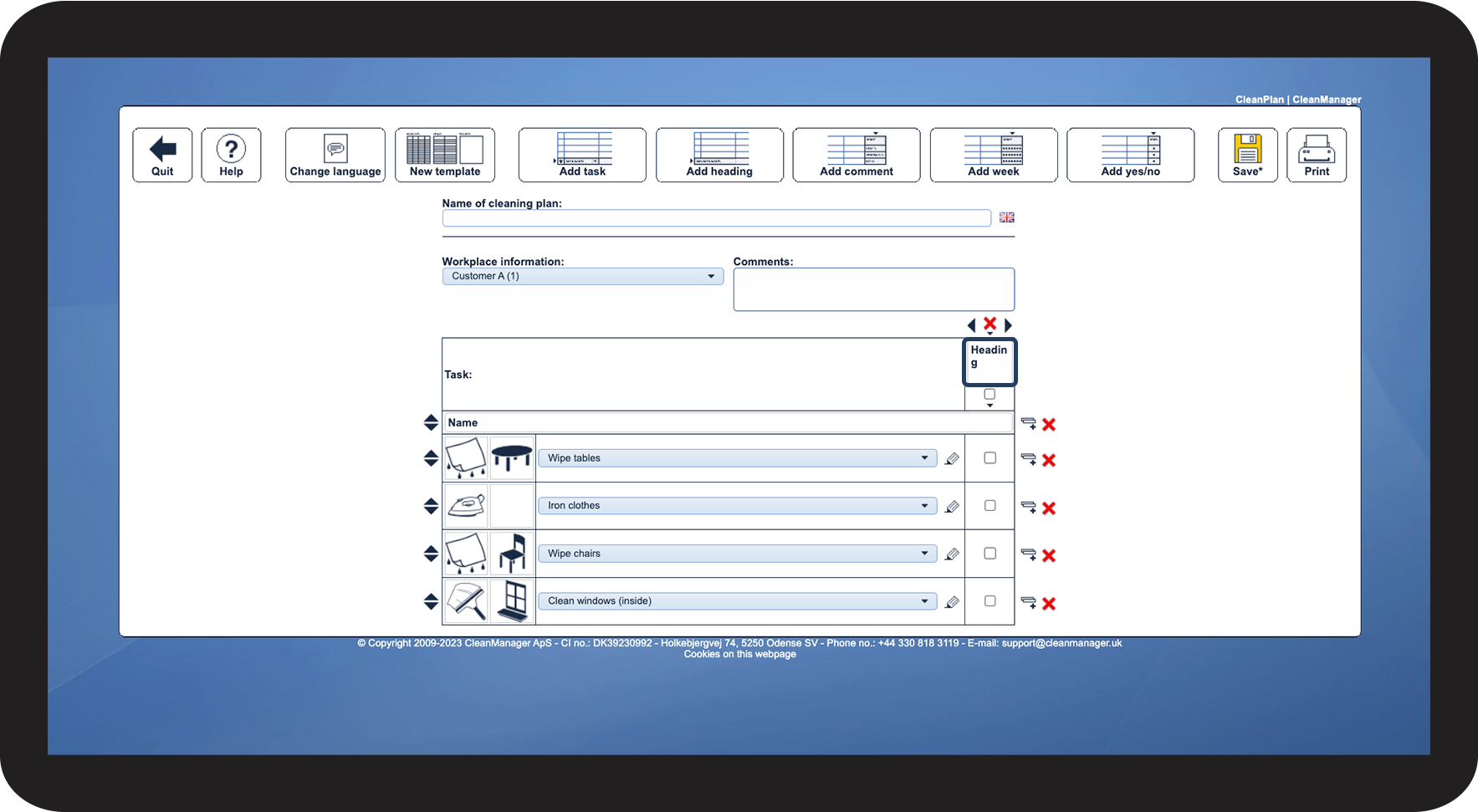Edit Clean windows task with pencil icon
This screenshot has height=812, width=1478.
click(x=952, y=601)
